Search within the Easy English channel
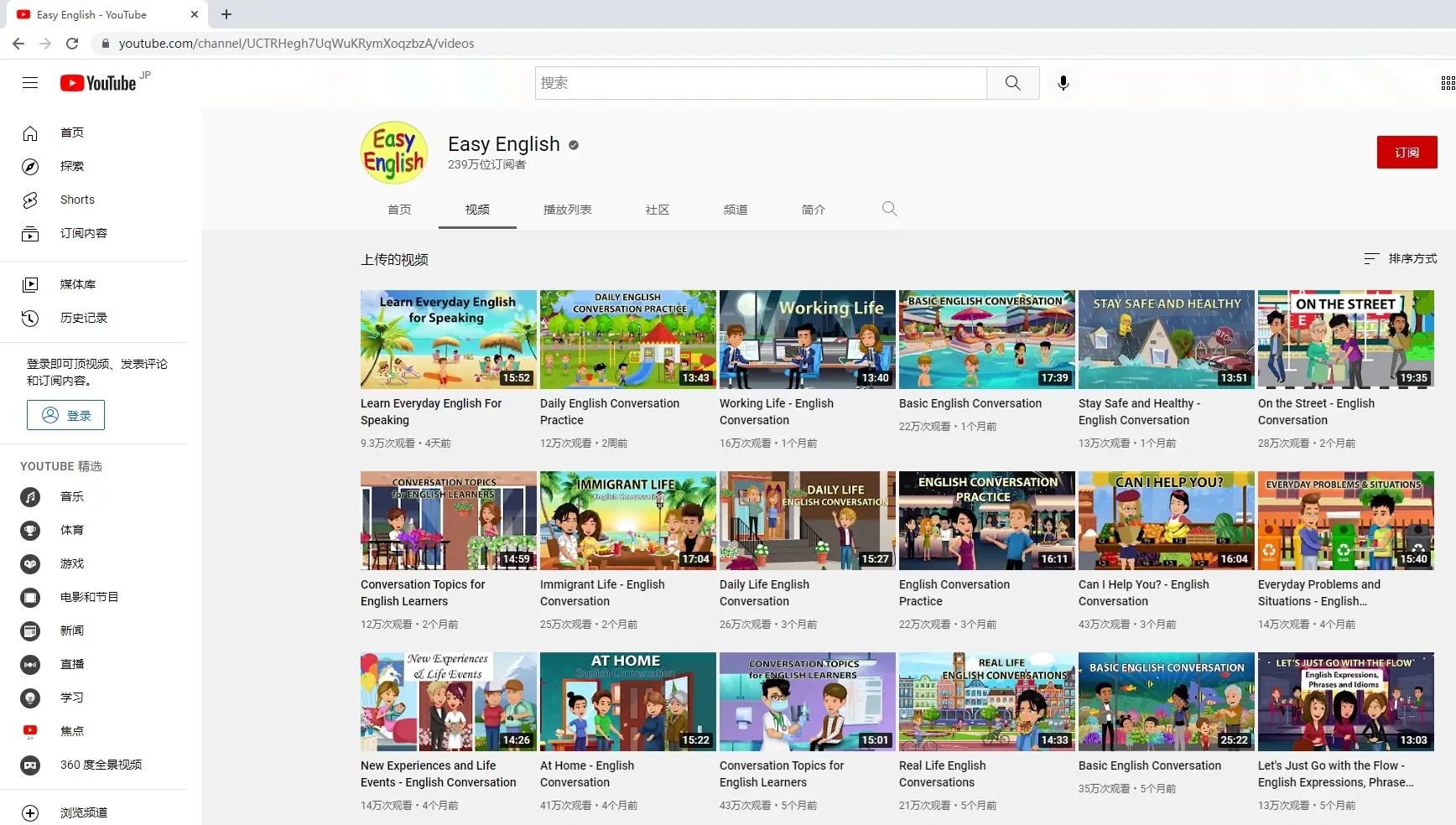Viewport: 1456px width, 825px height. (889, 209)
